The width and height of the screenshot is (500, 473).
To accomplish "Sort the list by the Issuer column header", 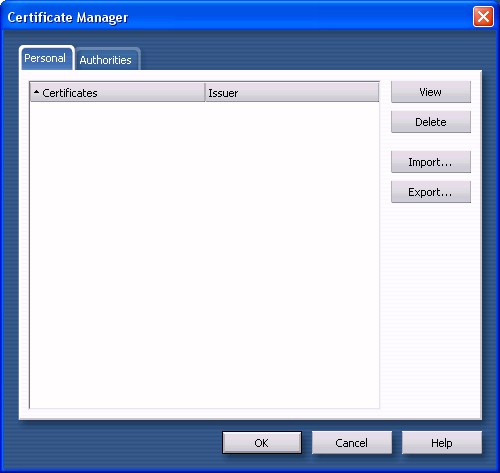I will point(292,92).
